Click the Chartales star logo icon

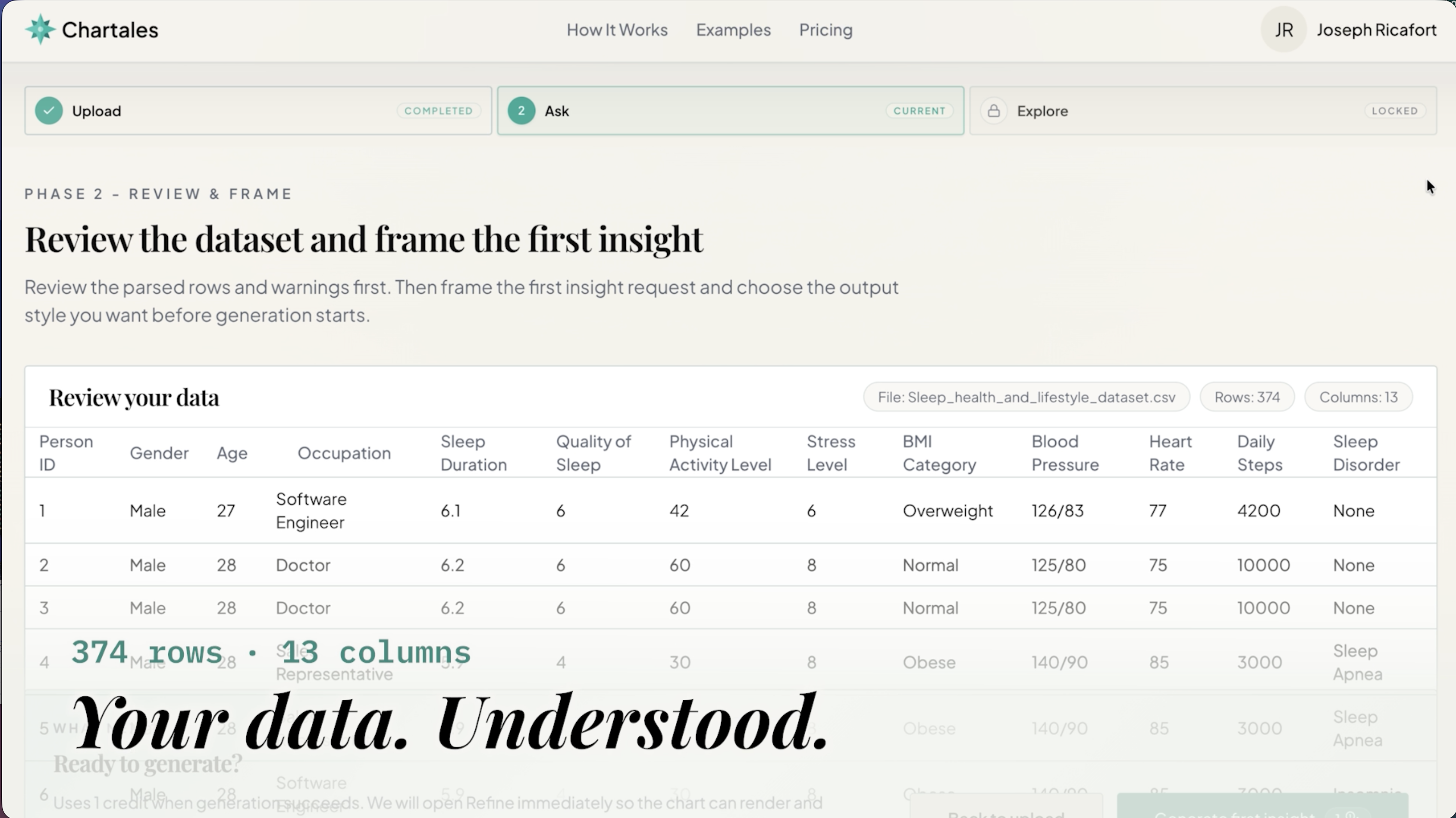coord(40,29)
